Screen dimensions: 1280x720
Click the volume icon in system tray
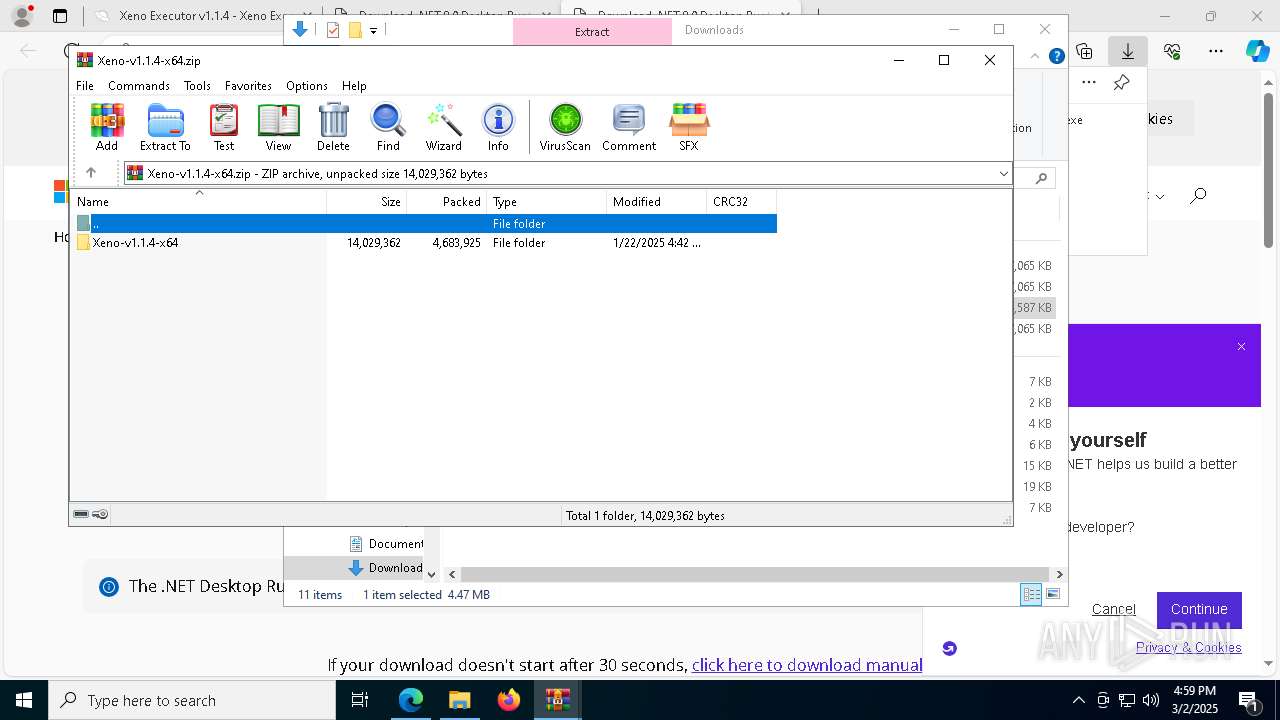tap(1151, 700)
